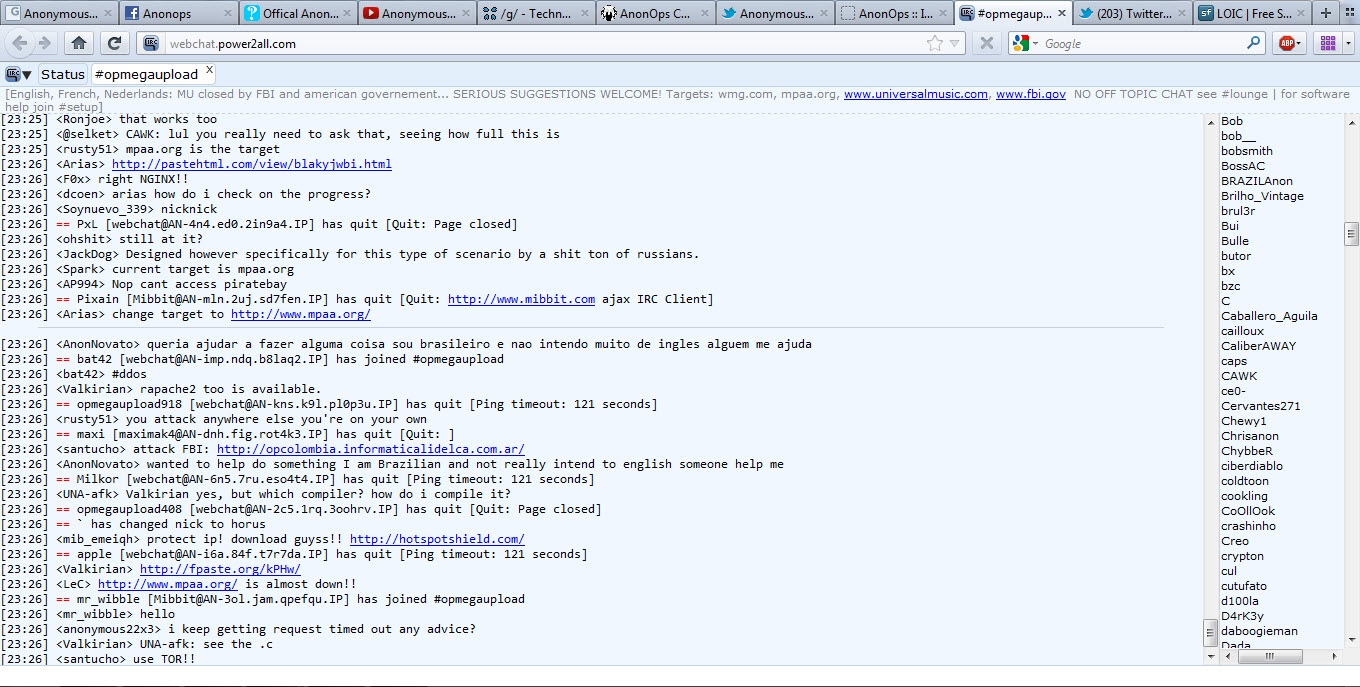Select user Cervantes271 in nick list
Viewport: 1360px width, 687px height.
coord(1261,406)
